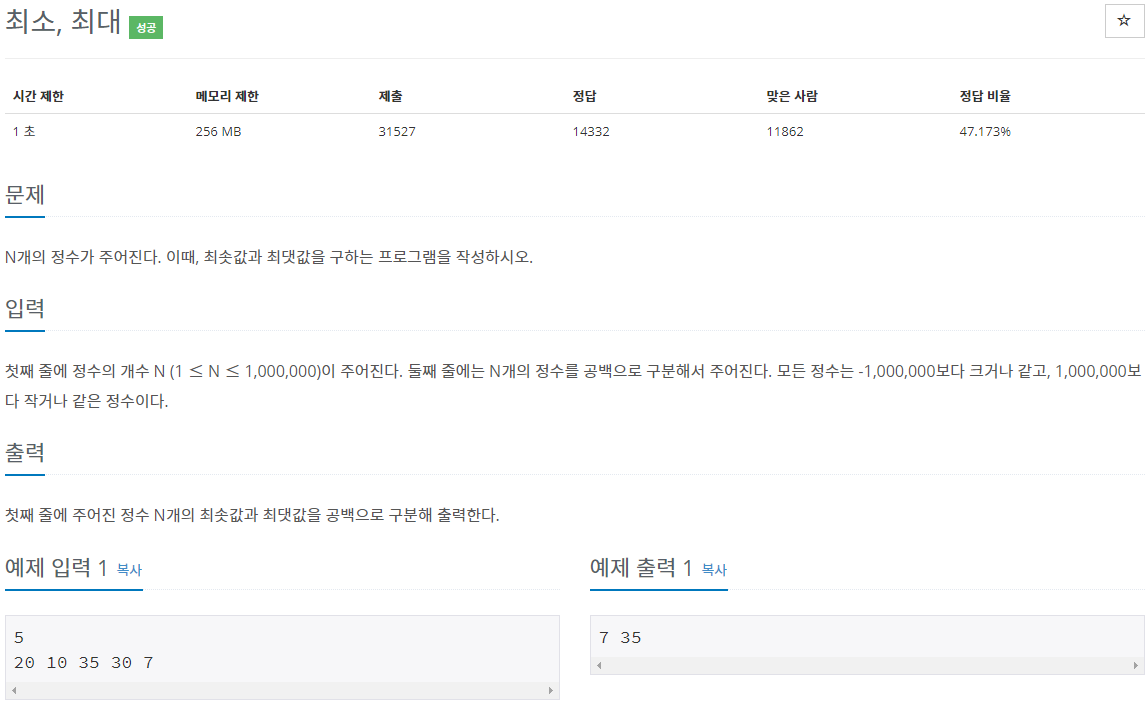Image resolution: width=1145 pixels, height=710 pixels.
Task: Click the 최소, 최대 problem title
Action: [x=63, y=20]
